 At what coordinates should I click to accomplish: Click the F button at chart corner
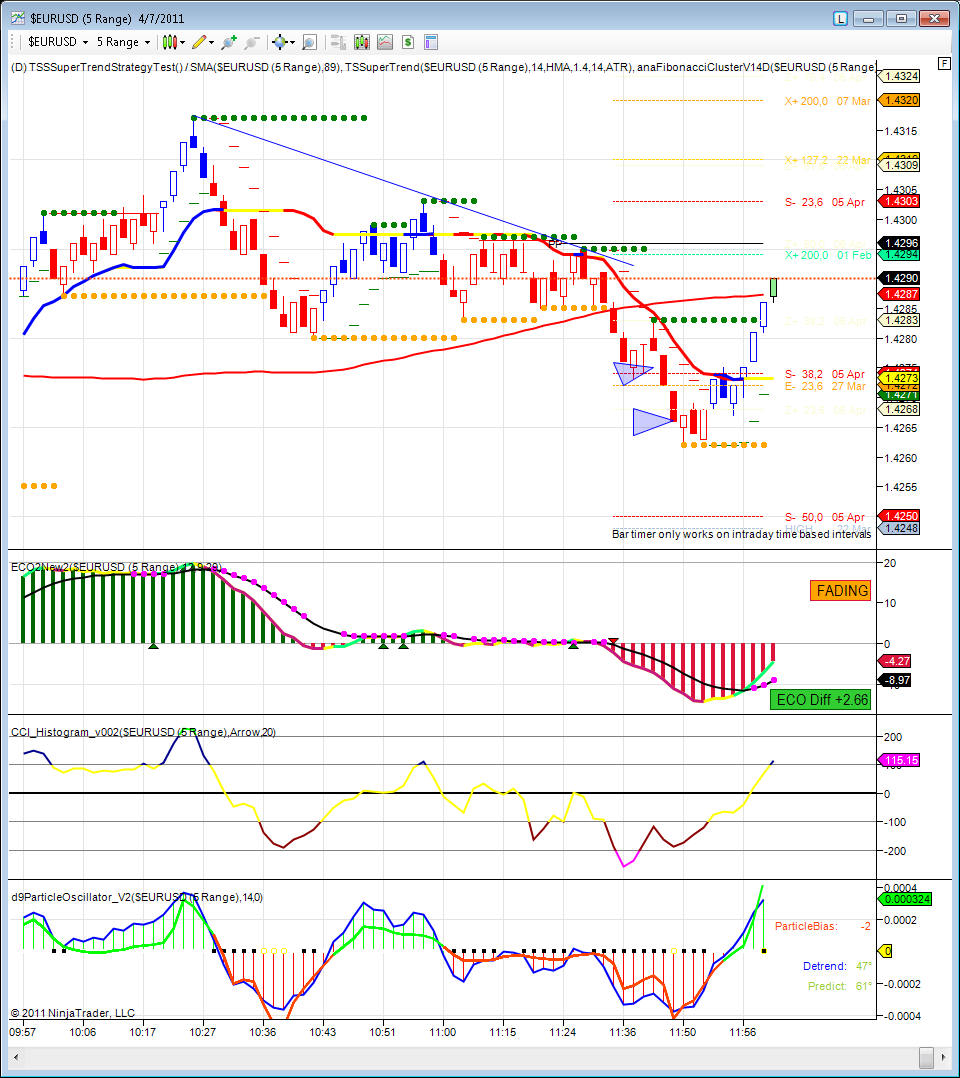(944, 63)
